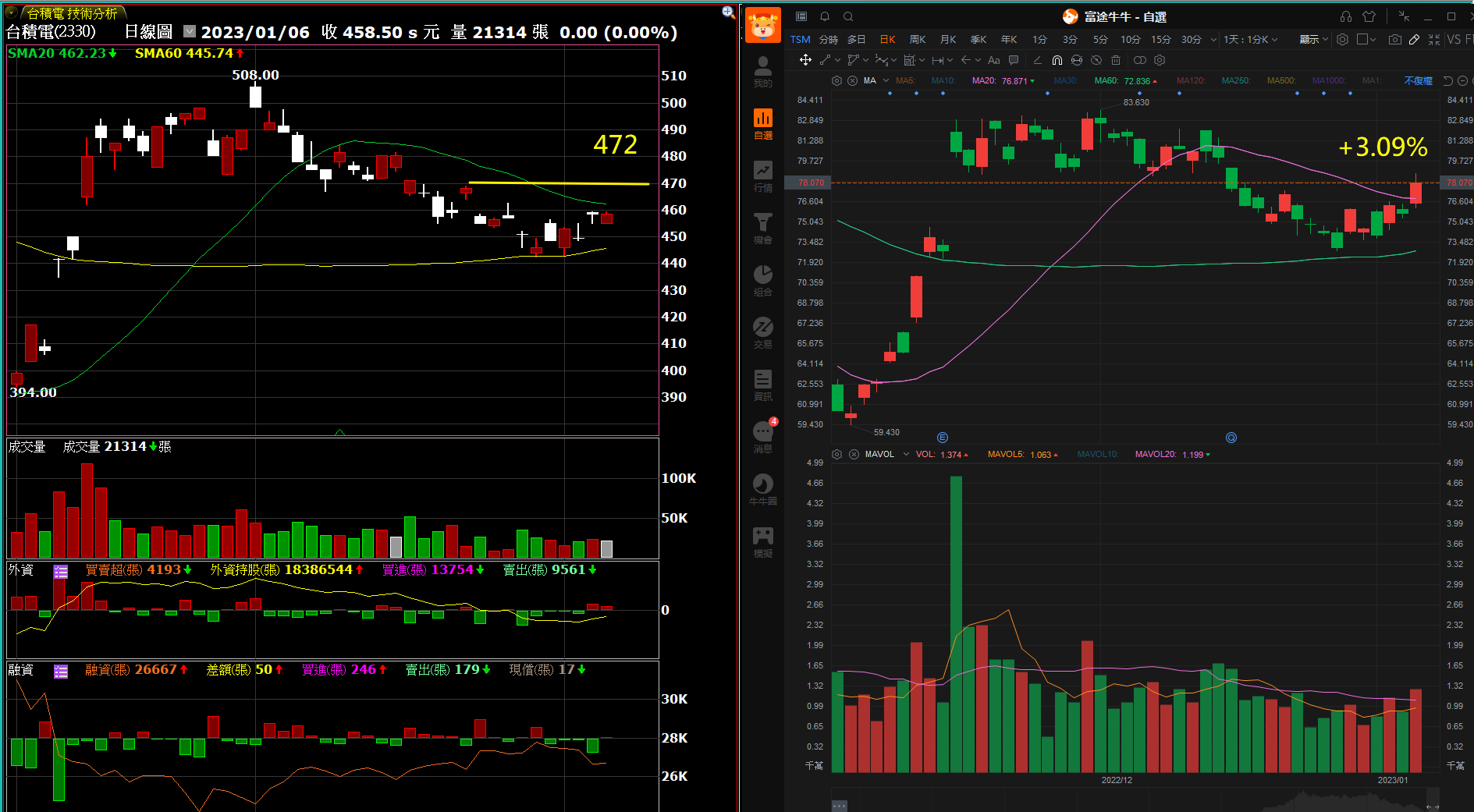Open 交易 trade sidebar icon

[762, 333]
